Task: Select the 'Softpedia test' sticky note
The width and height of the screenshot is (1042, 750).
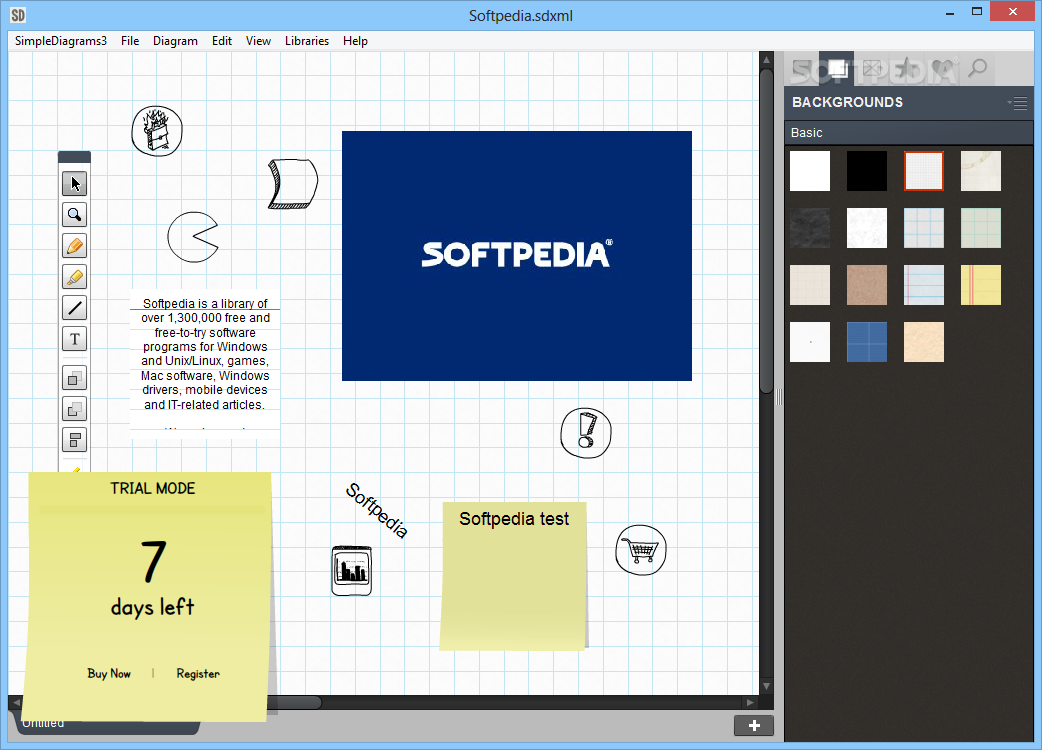Action: (514, 576)
